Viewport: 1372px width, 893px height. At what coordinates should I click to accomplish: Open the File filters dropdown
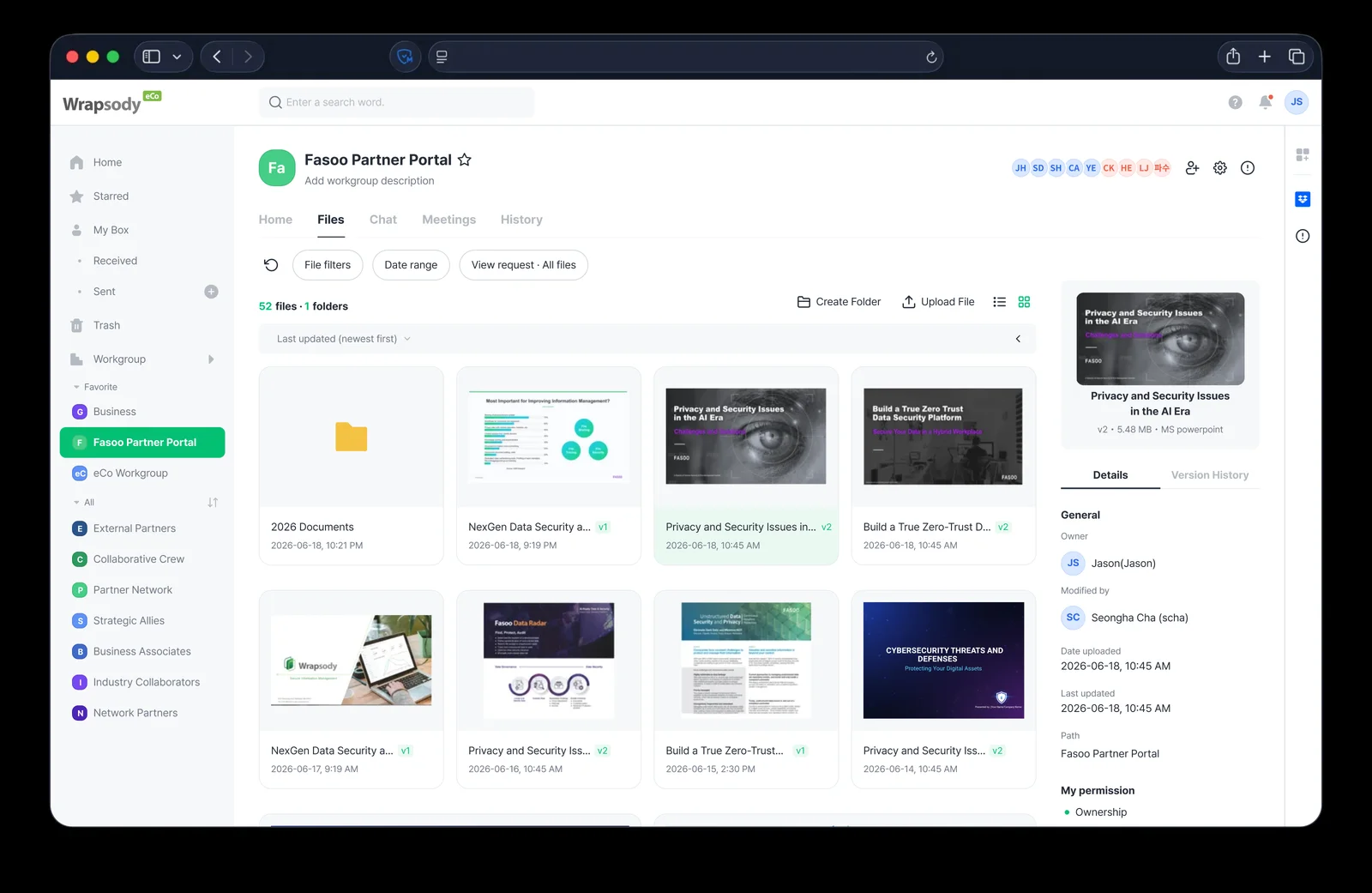(328, 265)
